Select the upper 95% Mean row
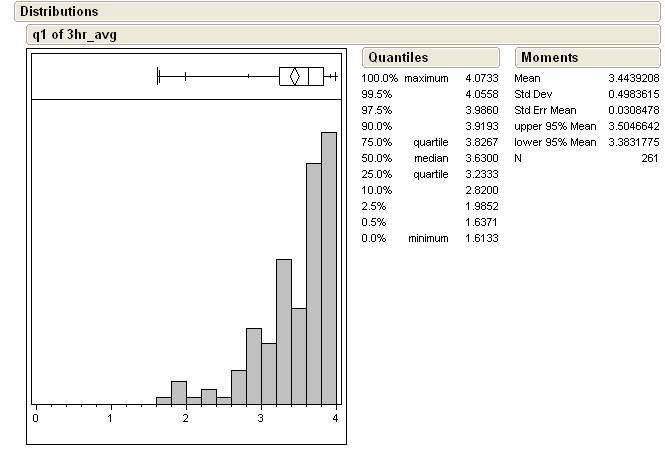 coord(586,126)
